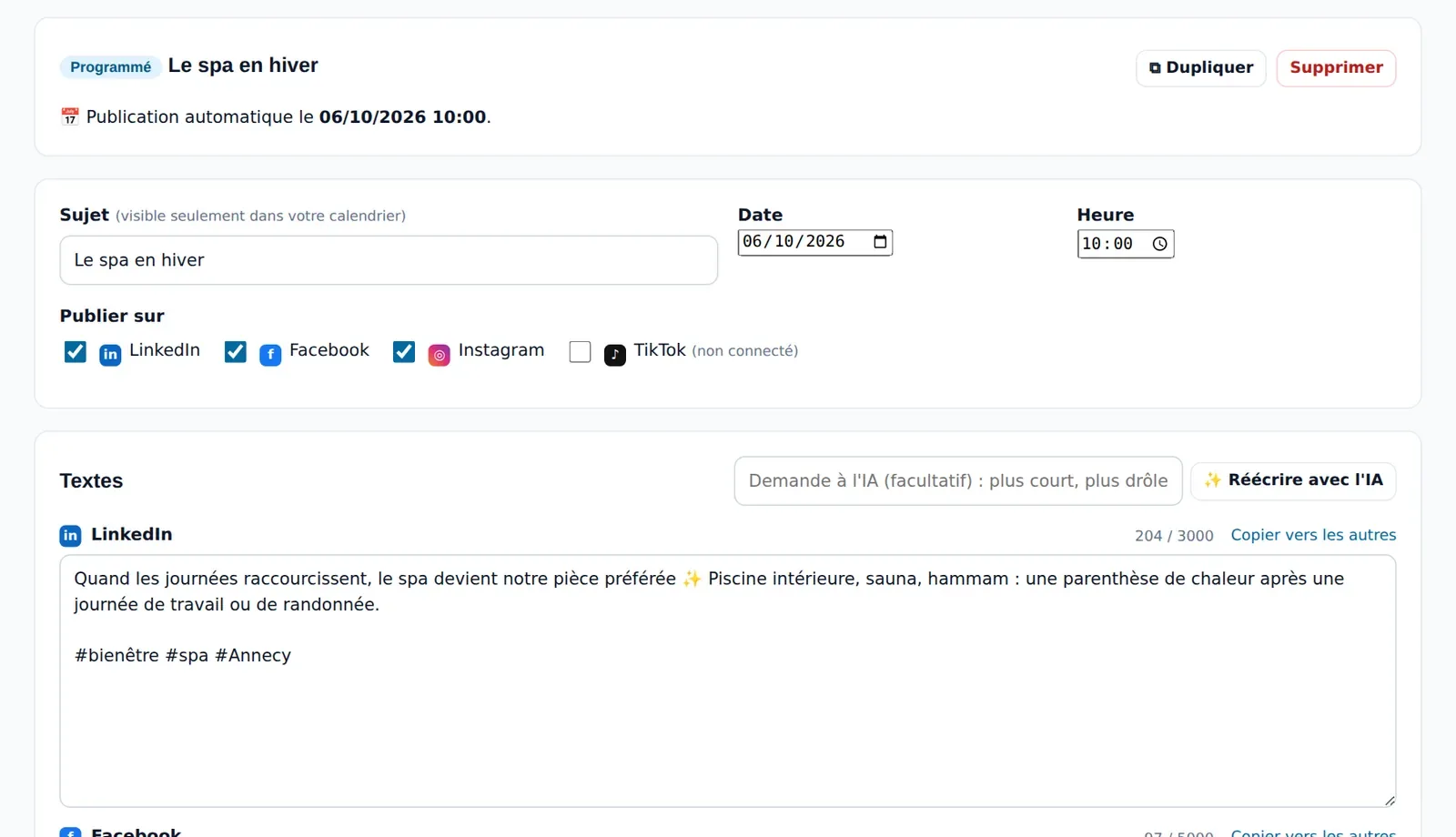Click the 'Textes' section heading
This screenshot has height=837, width=1456.
click(91, 480)
